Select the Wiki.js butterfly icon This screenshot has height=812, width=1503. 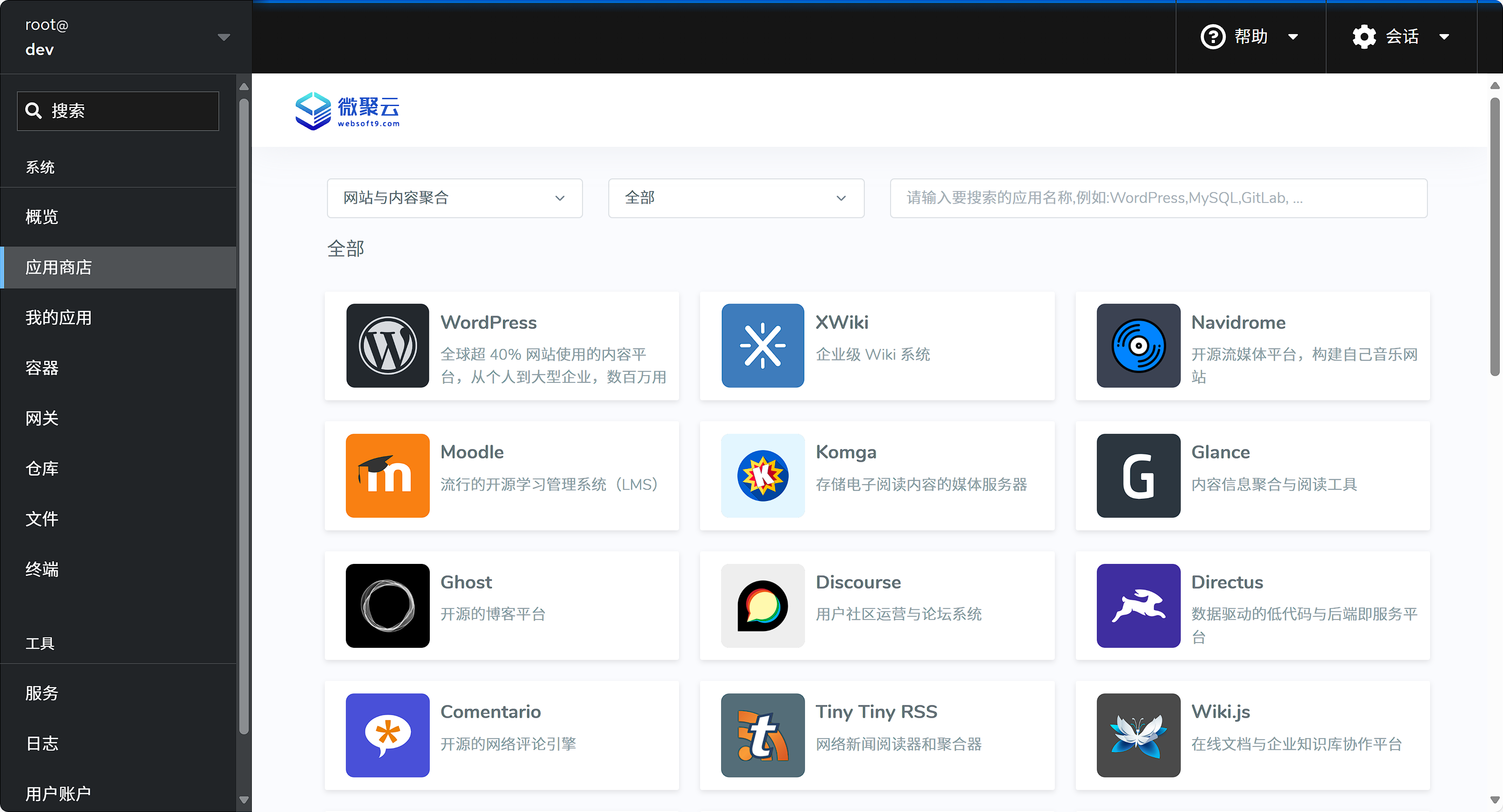point(1138,735)
